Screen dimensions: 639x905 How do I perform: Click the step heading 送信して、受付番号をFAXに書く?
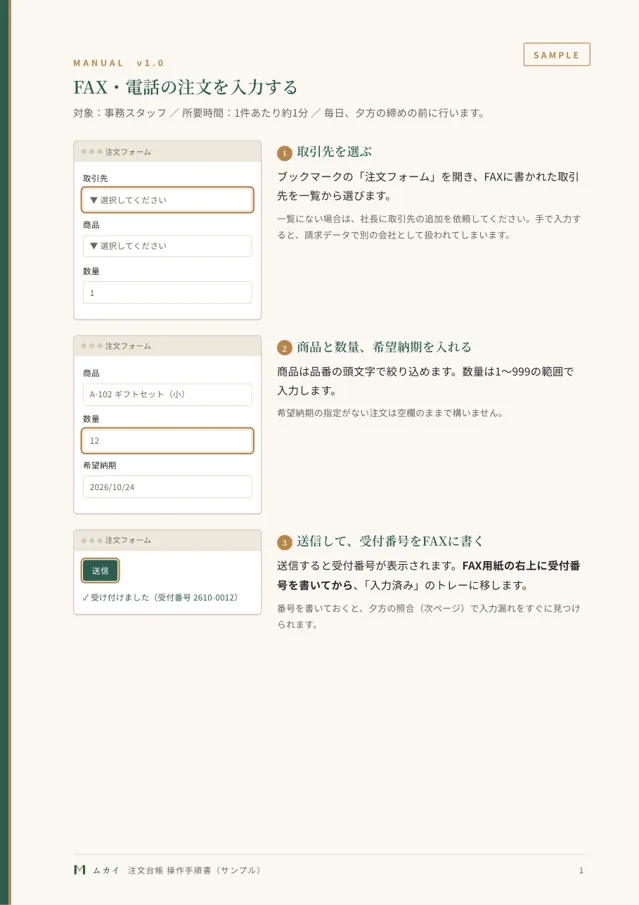pyautogui.click(x=390, y=541)
